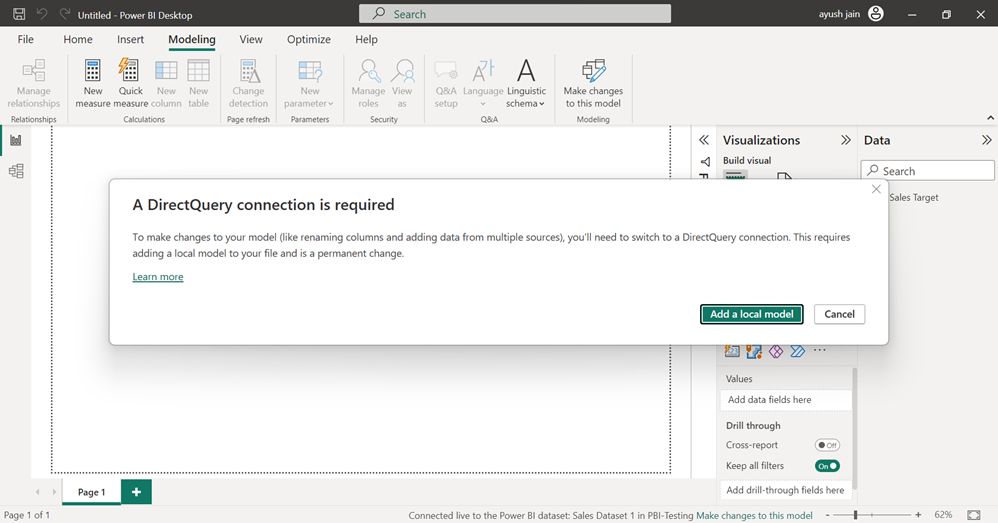Viewport: 998px width, 523px height.
Task: Click the New table icon
Action: click(x=199, y=84)
